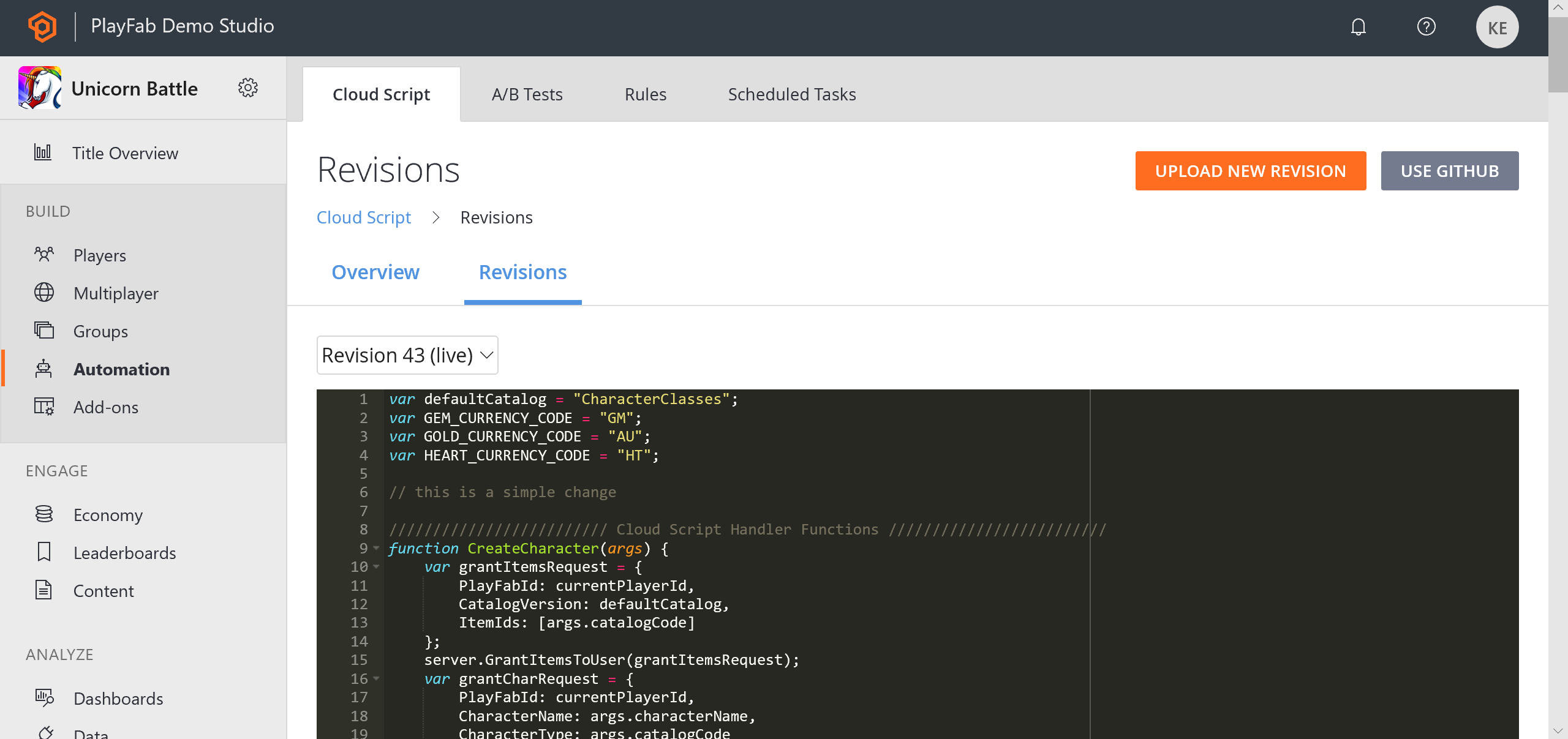The image size is (1568, 739).
Task: Switch to the Overview tab
Action: pos(376,271)
